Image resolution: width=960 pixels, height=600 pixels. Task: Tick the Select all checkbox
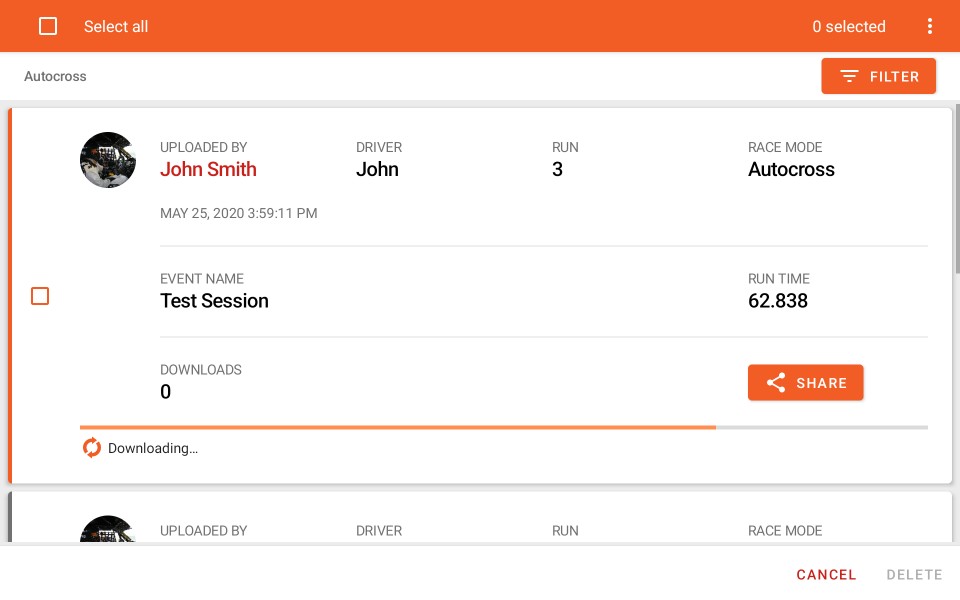(x=48, y=26)
